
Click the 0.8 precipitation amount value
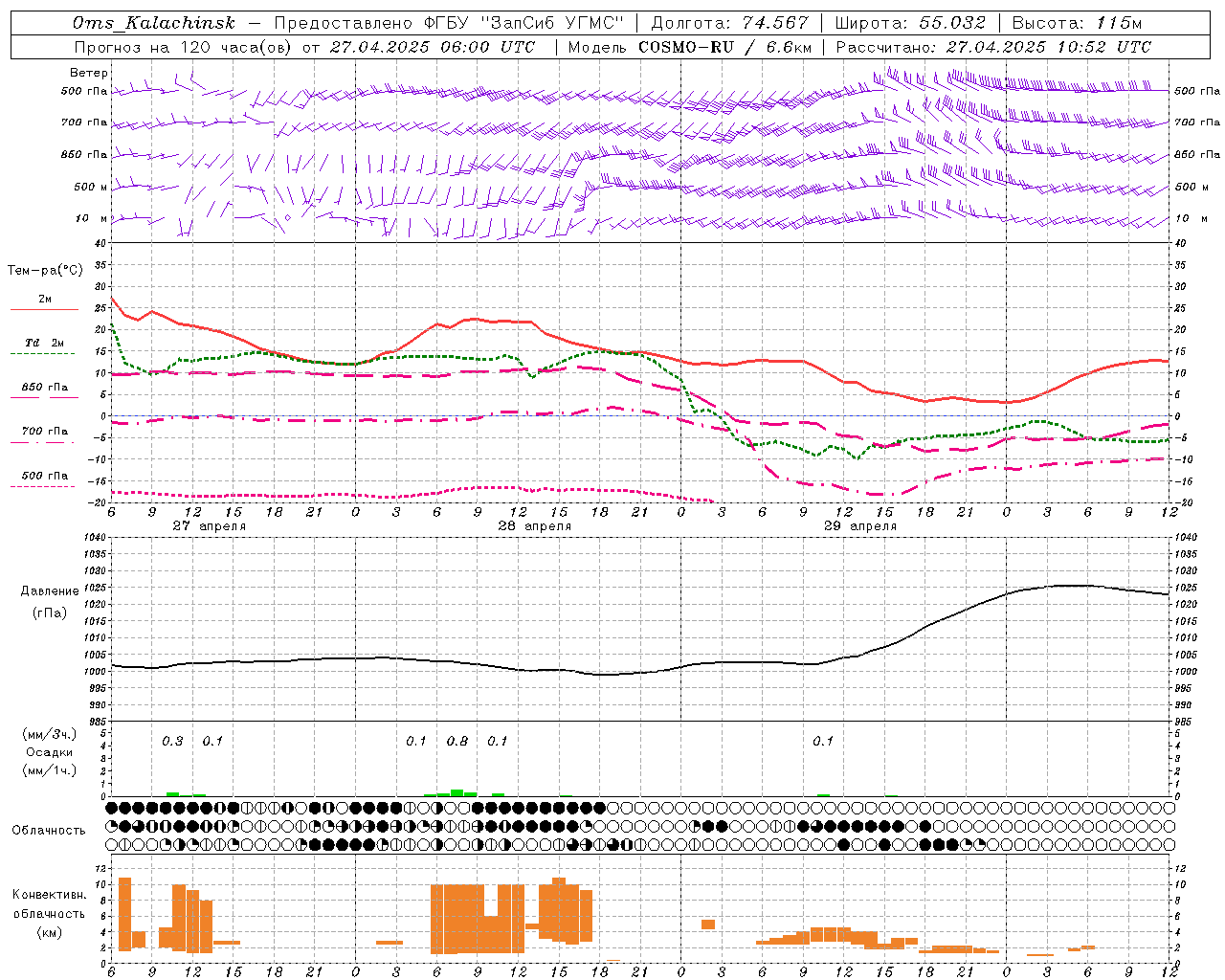(x=457, y=742)
